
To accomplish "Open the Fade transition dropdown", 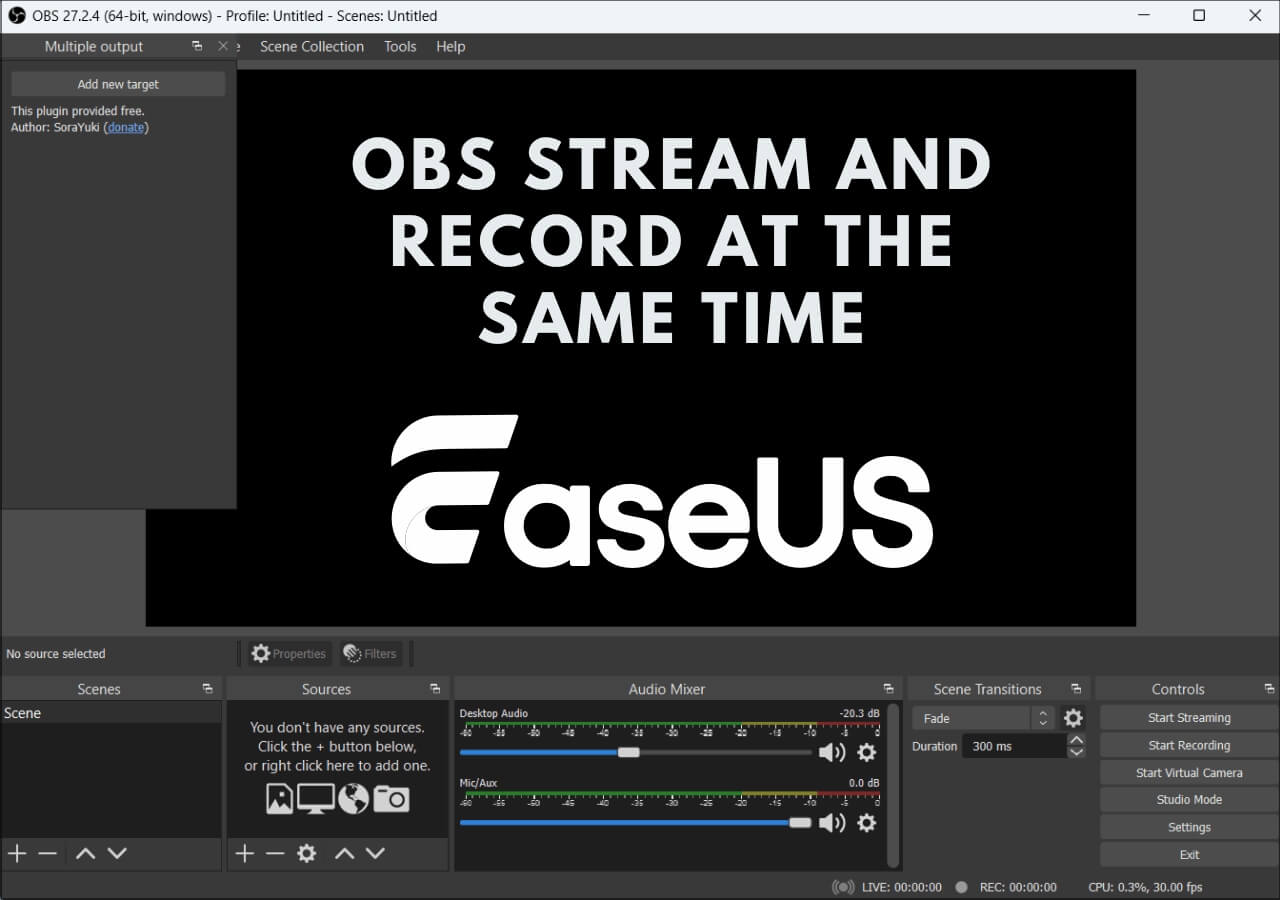I will point(982,718).
